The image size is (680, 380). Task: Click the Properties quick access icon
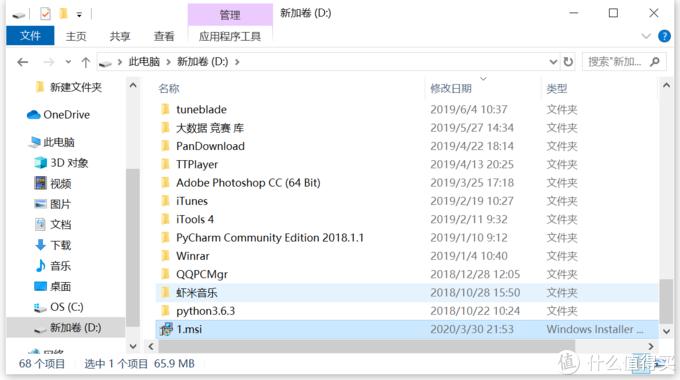pos(45,14)
